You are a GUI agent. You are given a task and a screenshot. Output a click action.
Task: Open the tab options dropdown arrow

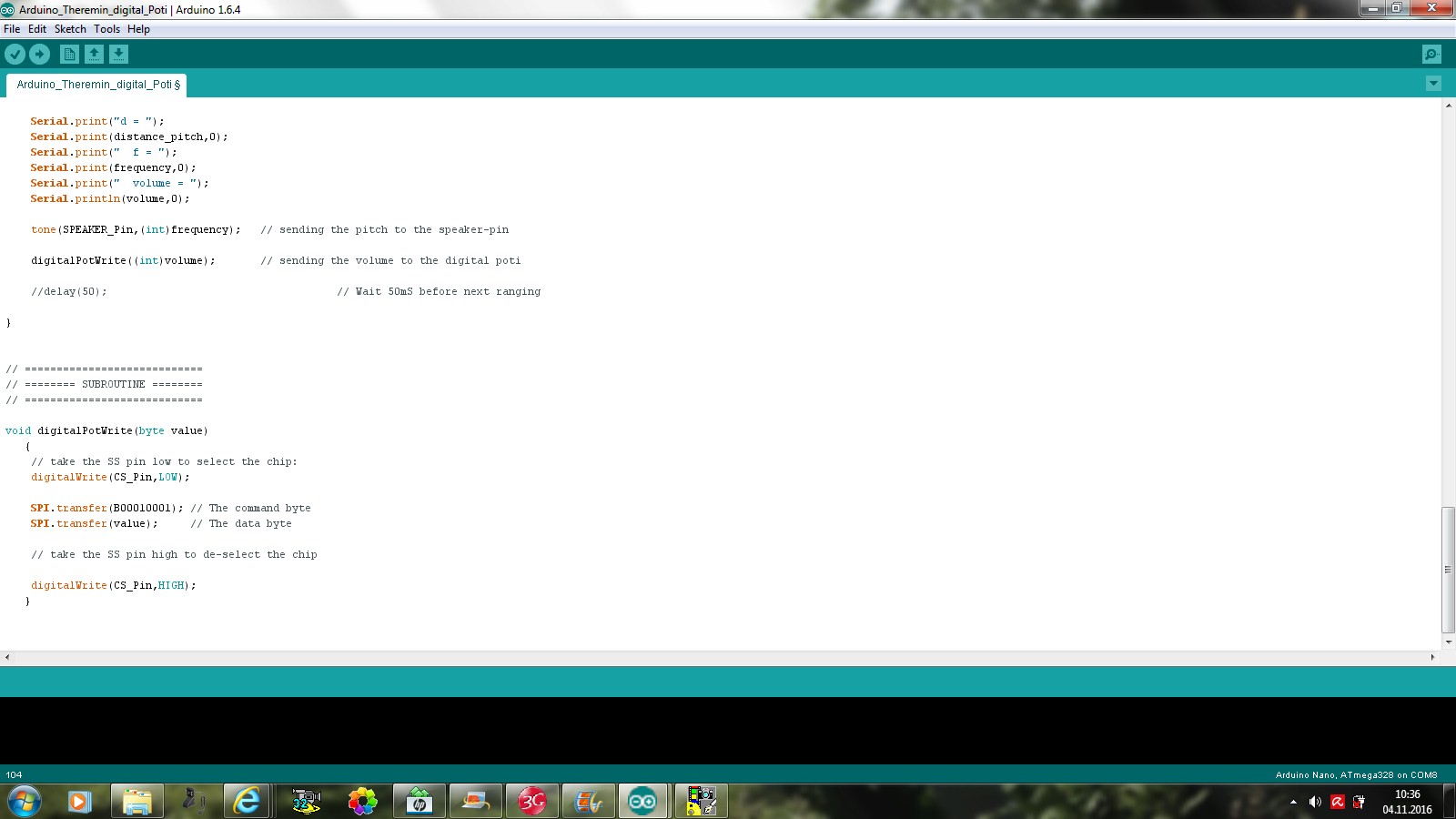tap(1433, 84)
